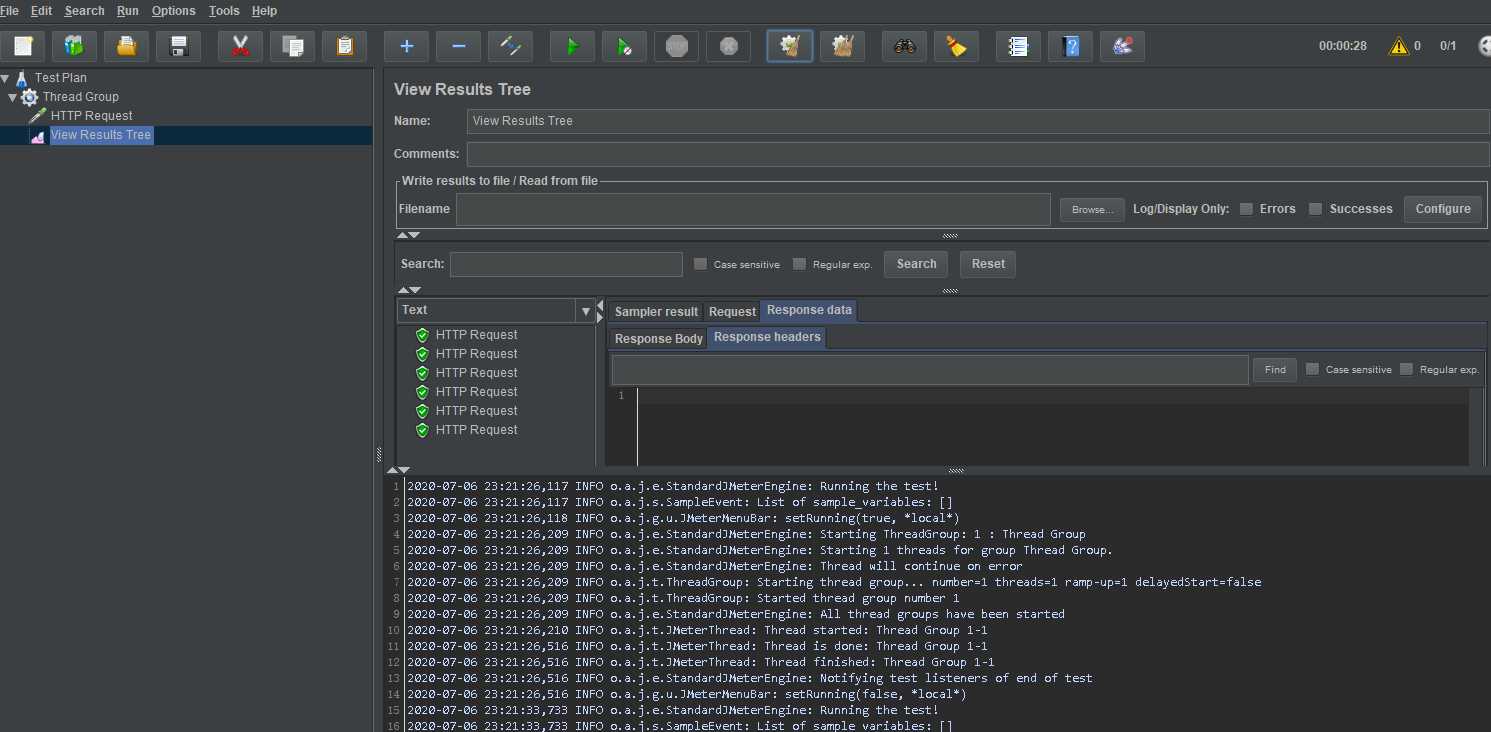
Task: Click the last toolbar icon after Help
Action: [x=1123, y=46]
